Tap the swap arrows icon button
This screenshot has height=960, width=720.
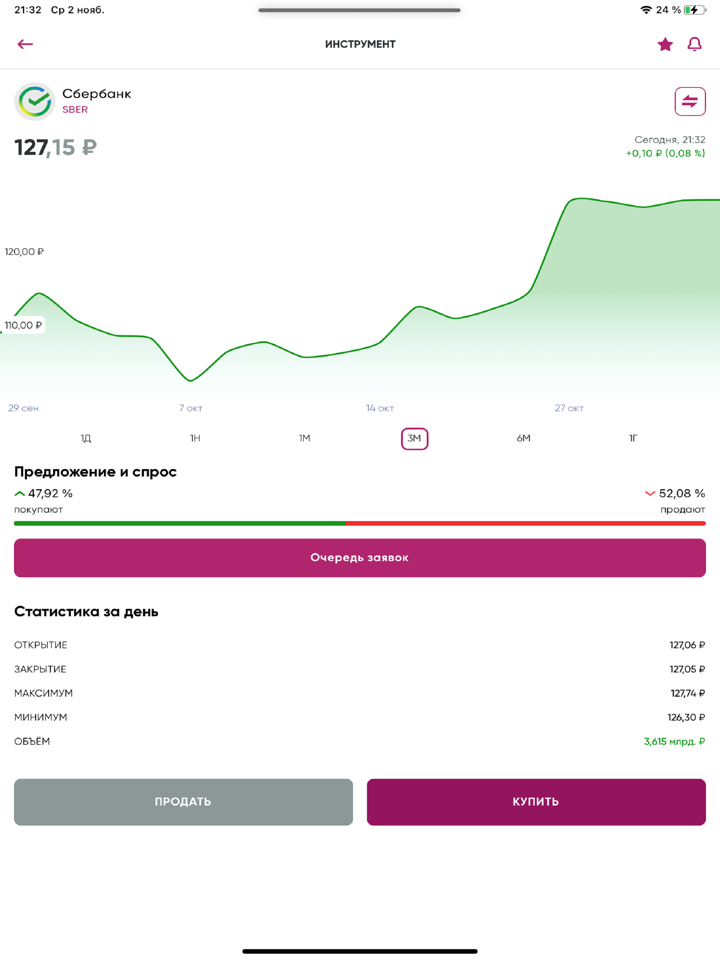(690, 102)
